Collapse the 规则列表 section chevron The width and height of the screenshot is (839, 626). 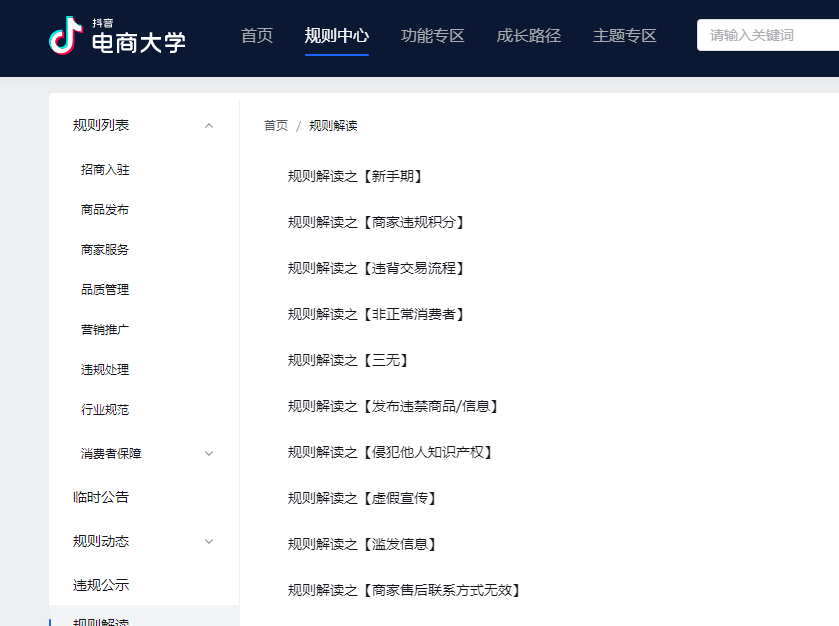point(209,126)
